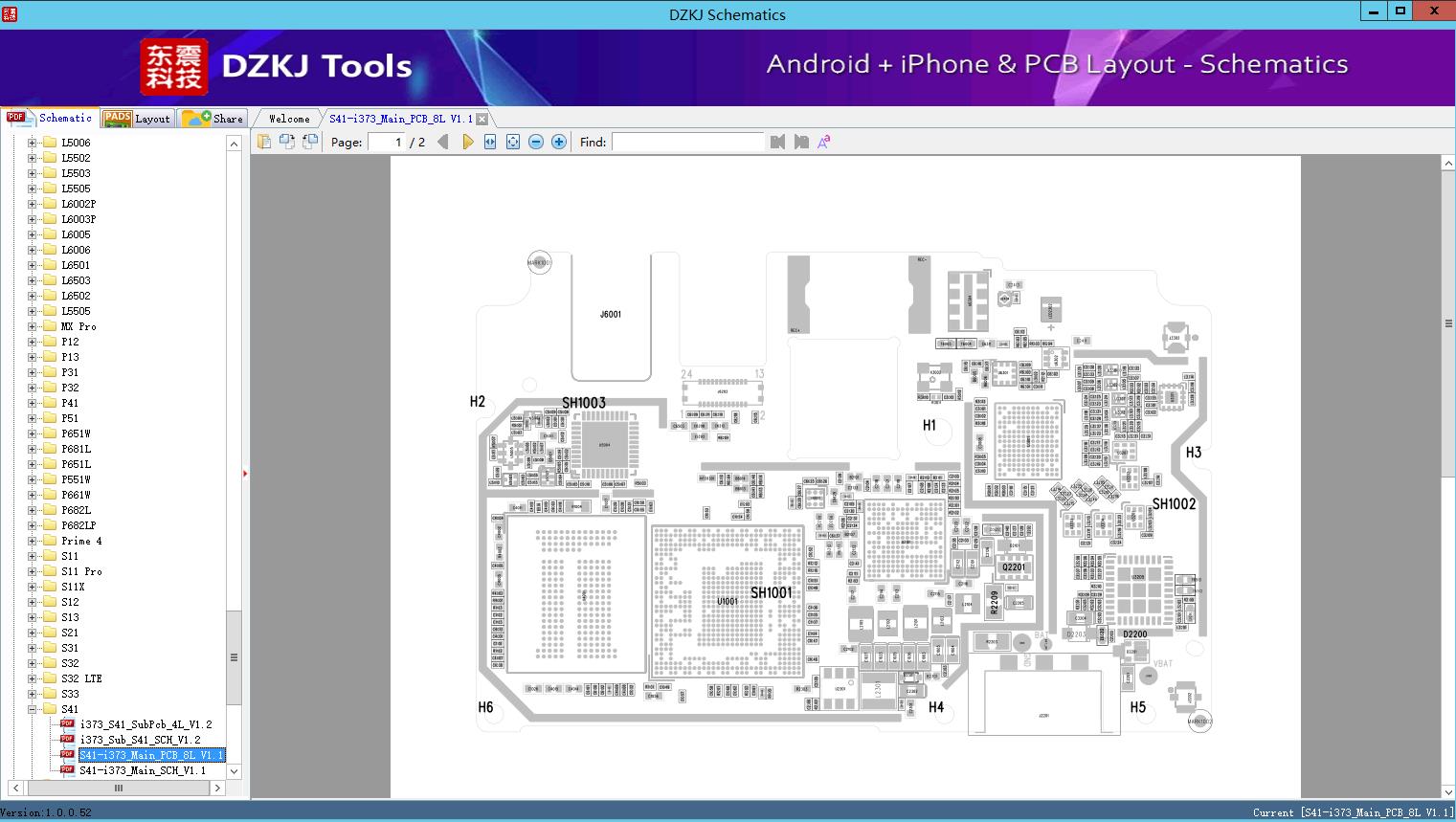Collapse the S41 folder
The image size is (1456, 822).
point(32,709)
